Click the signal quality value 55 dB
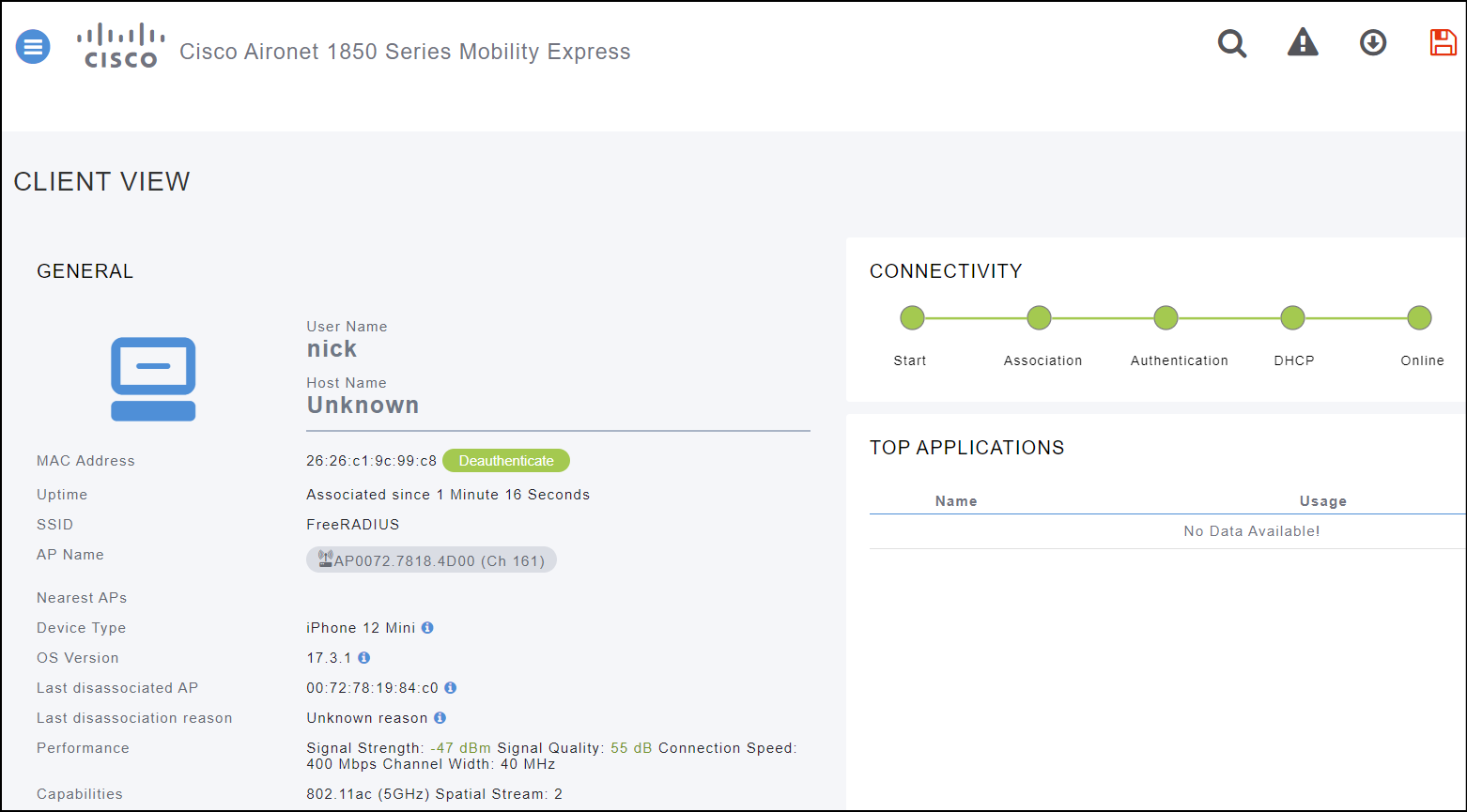 point(631,748)
